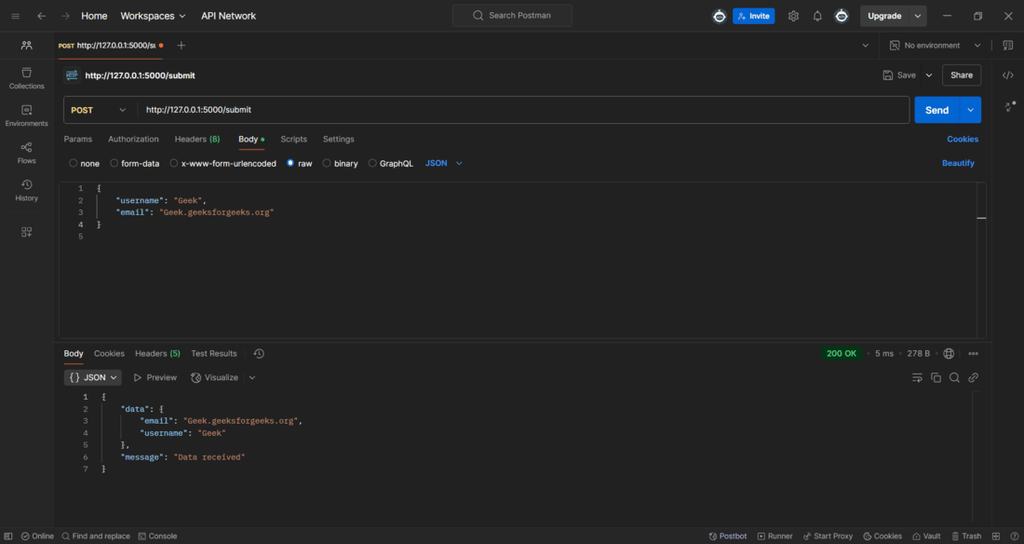Expand the POST method dropdown

[98, 110]
